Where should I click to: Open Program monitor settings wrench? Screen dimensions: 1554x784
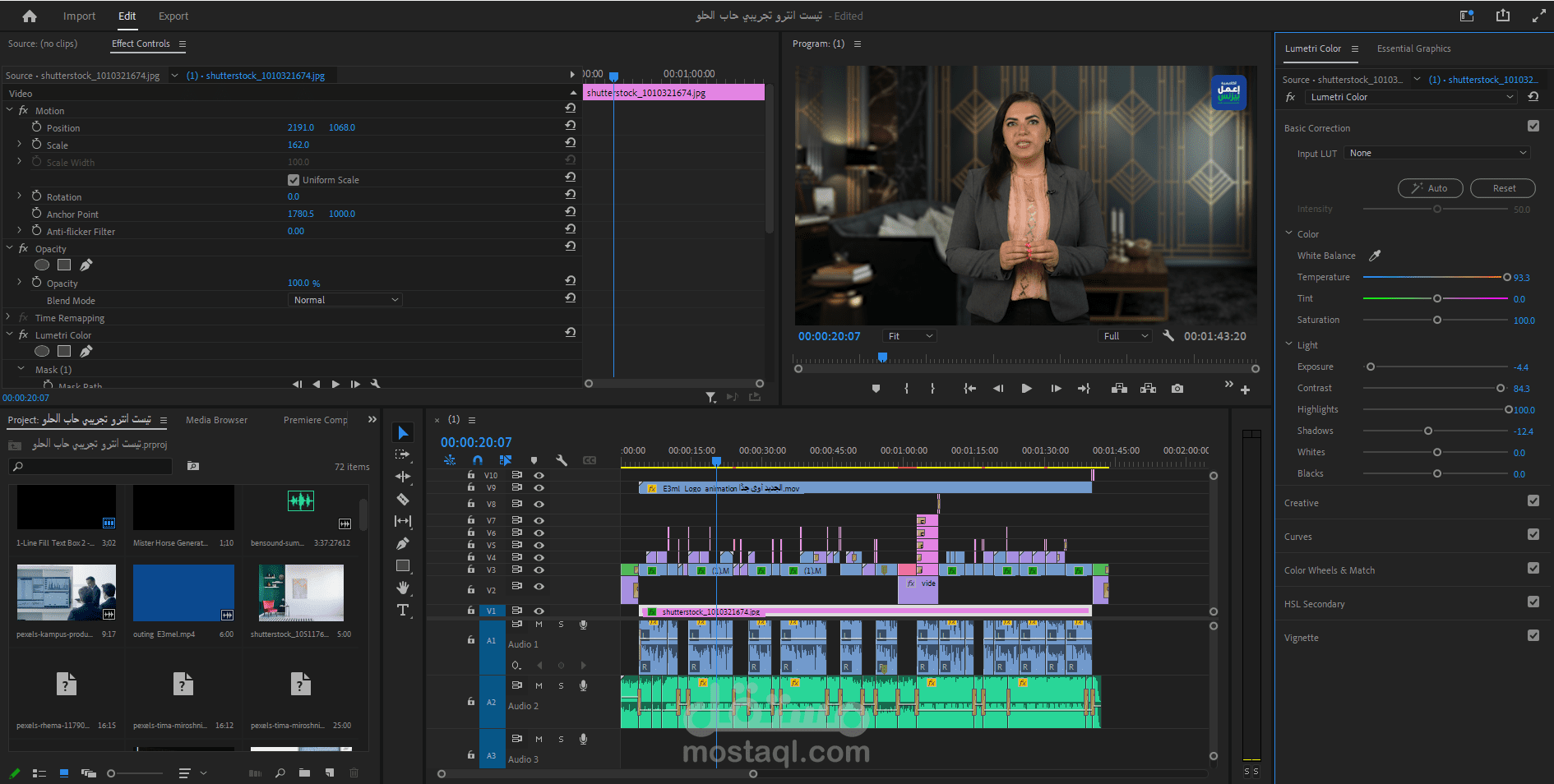pos(1168,335)
